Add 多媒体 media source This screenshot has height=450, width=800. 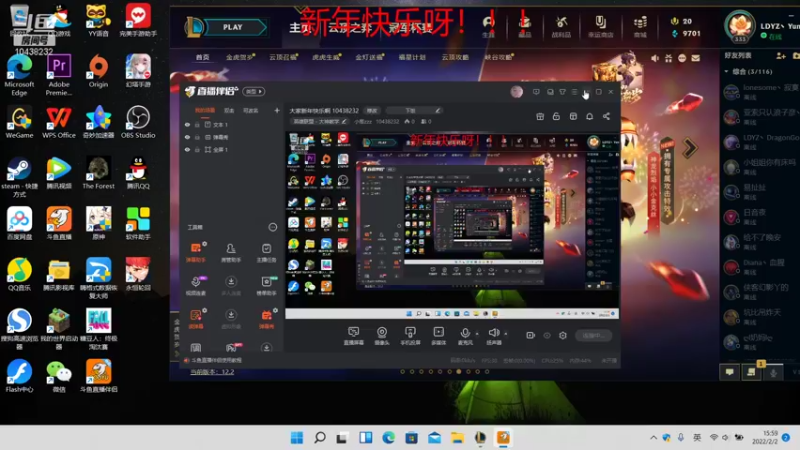coord(438,336)
